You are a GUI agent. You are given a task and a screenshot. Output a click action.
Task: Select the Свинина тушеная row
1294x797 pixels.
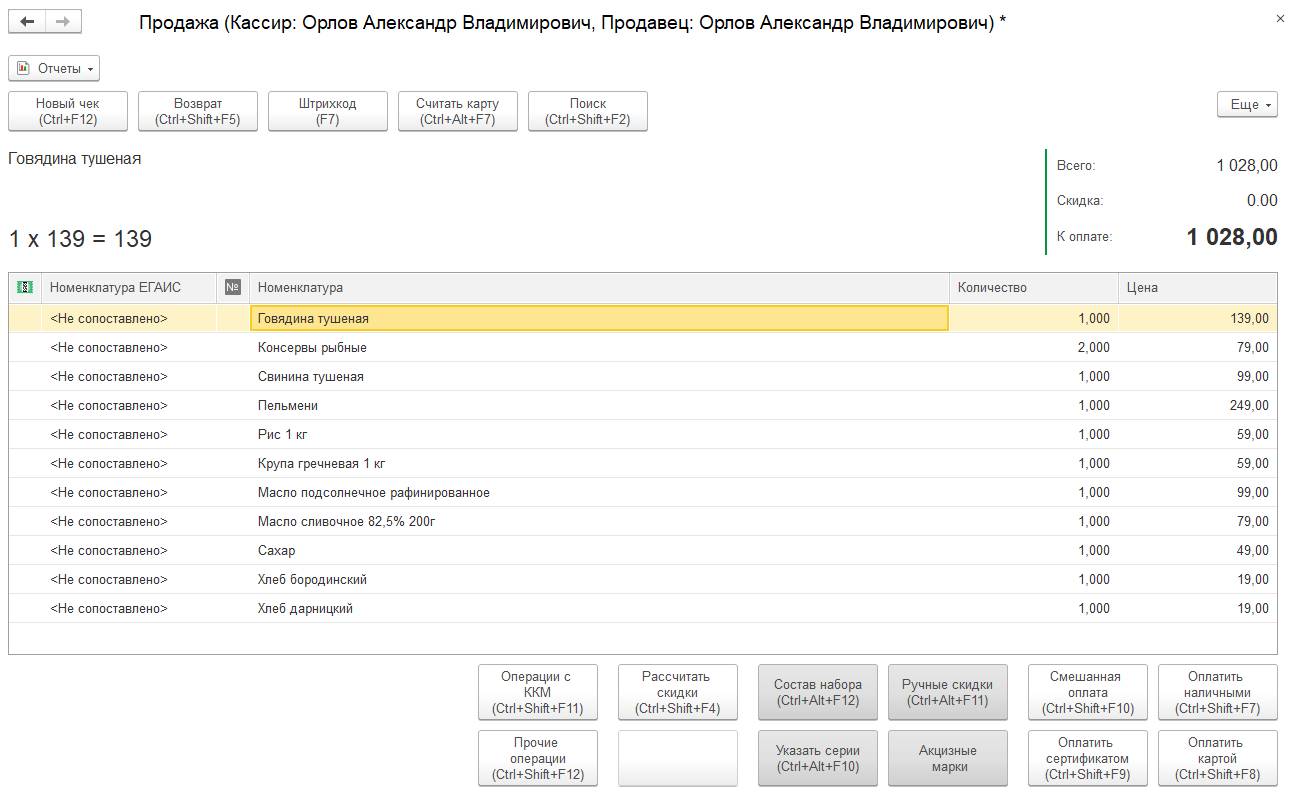pos(643,377)
